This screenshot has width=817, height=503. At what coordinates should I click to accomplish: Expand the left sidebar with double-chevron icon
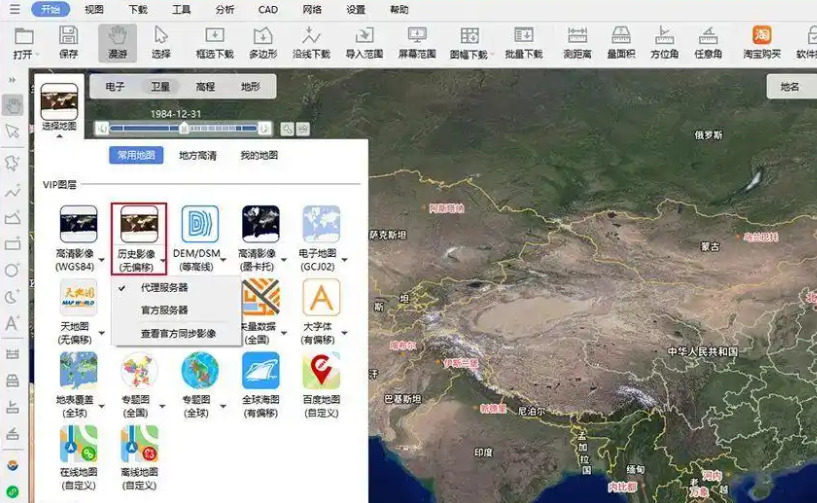pos(12,80)
